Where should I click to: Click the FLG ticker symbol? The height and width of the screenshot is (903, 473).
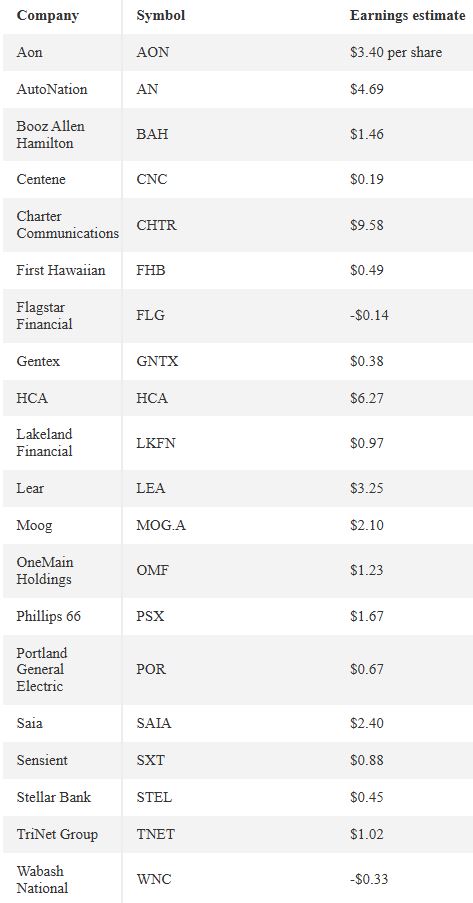point(150,315)
